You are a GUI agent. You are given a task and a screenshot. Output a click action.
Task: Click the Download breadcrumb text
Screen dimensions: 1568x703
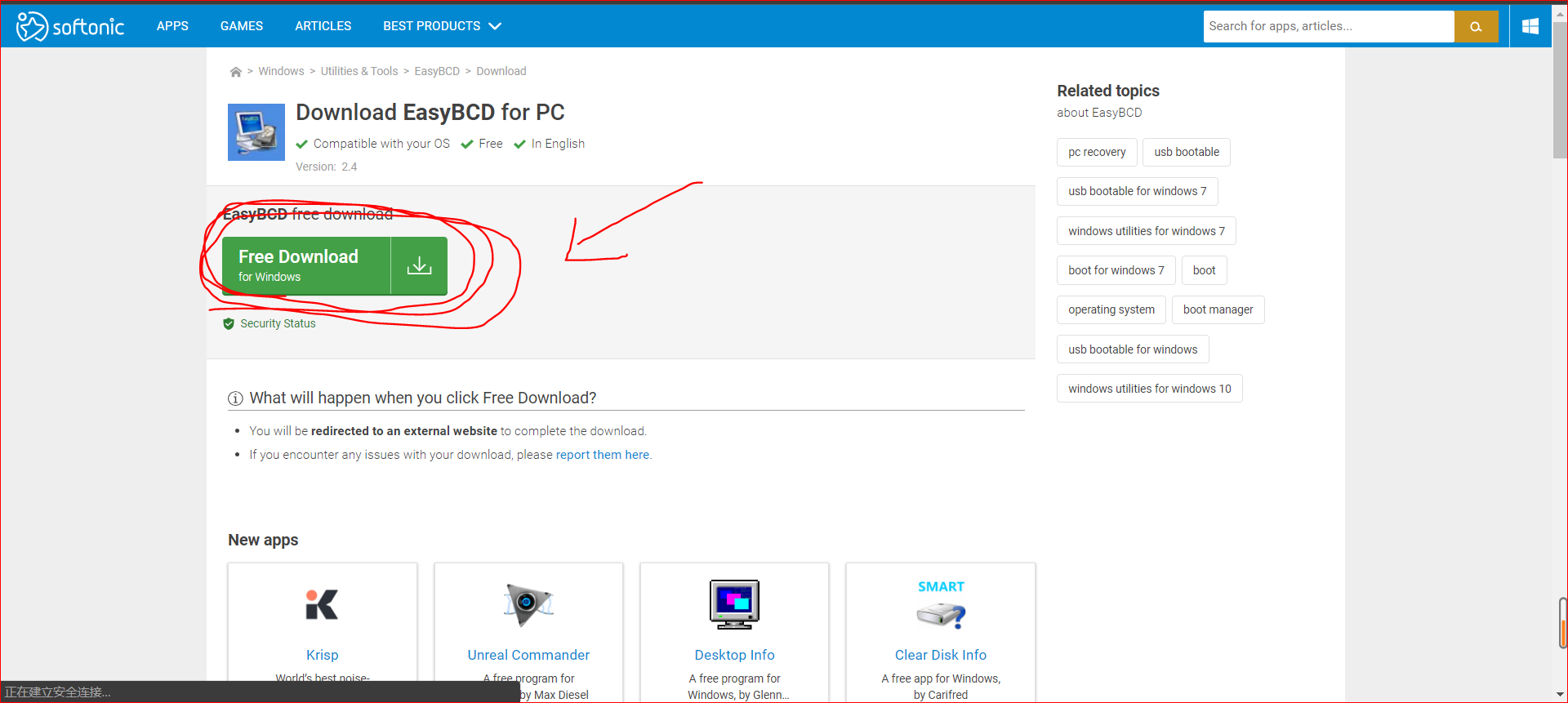click(x=501, y=72)
